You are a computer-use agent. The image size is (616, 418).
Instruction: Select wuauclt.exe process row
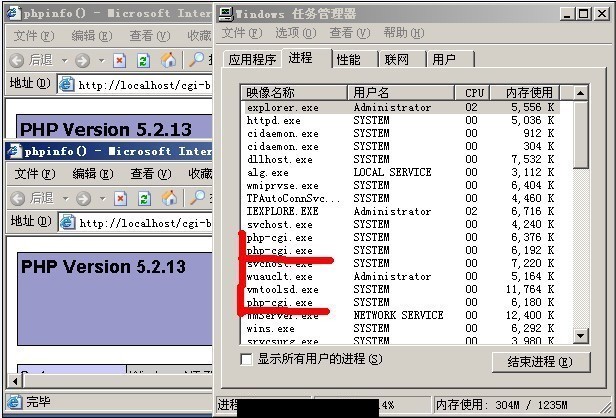pos(400,277)
